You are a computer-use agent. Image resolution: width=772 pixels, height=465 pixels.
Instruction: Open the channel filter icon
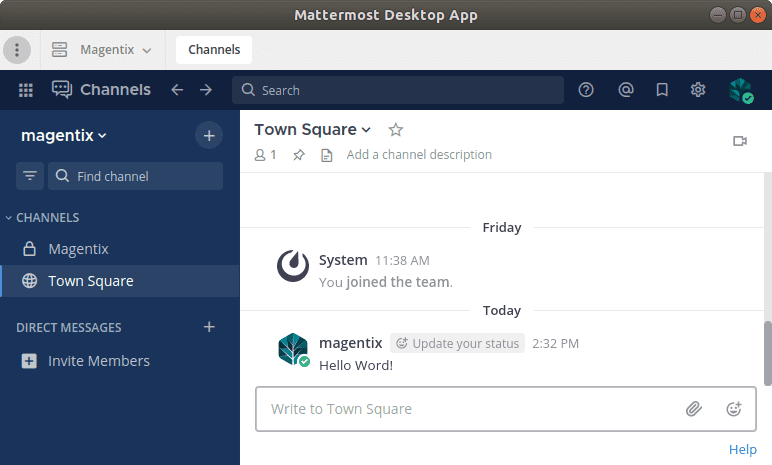[x=30, y=176]
